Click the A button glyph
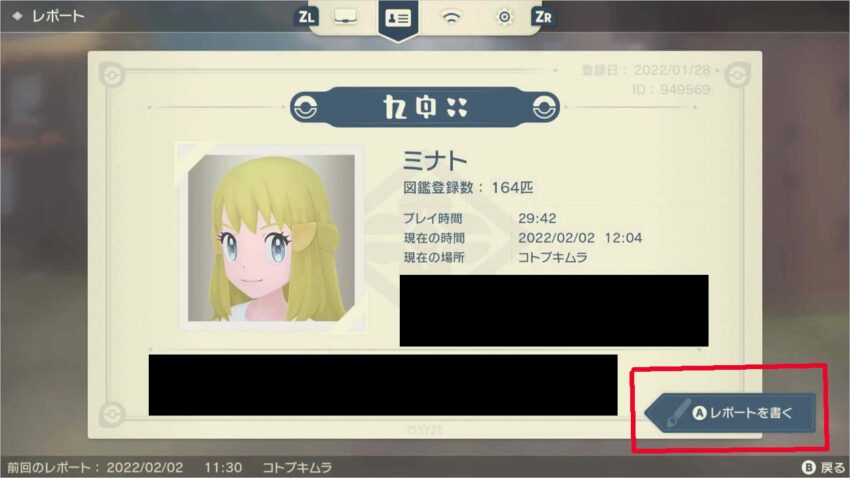Image resolution: width=850 pixels, height=478 pixels. click(700, 413)
